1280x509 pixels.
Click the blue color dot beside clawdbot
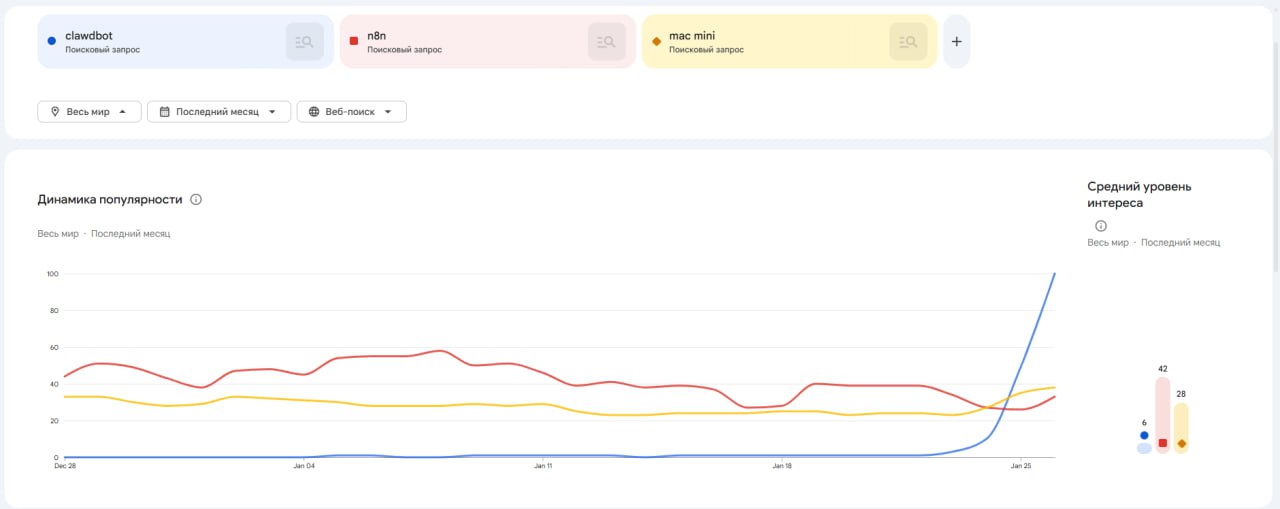(x=51, y=41)
